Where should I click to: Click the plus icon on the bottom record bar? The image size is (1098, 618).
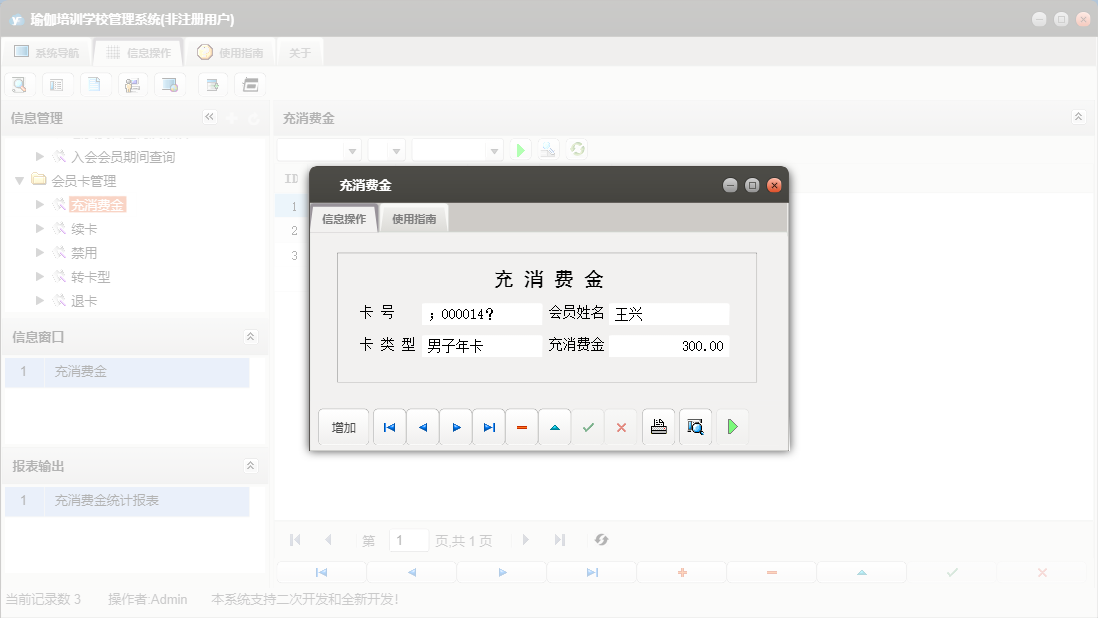(681, 571)
